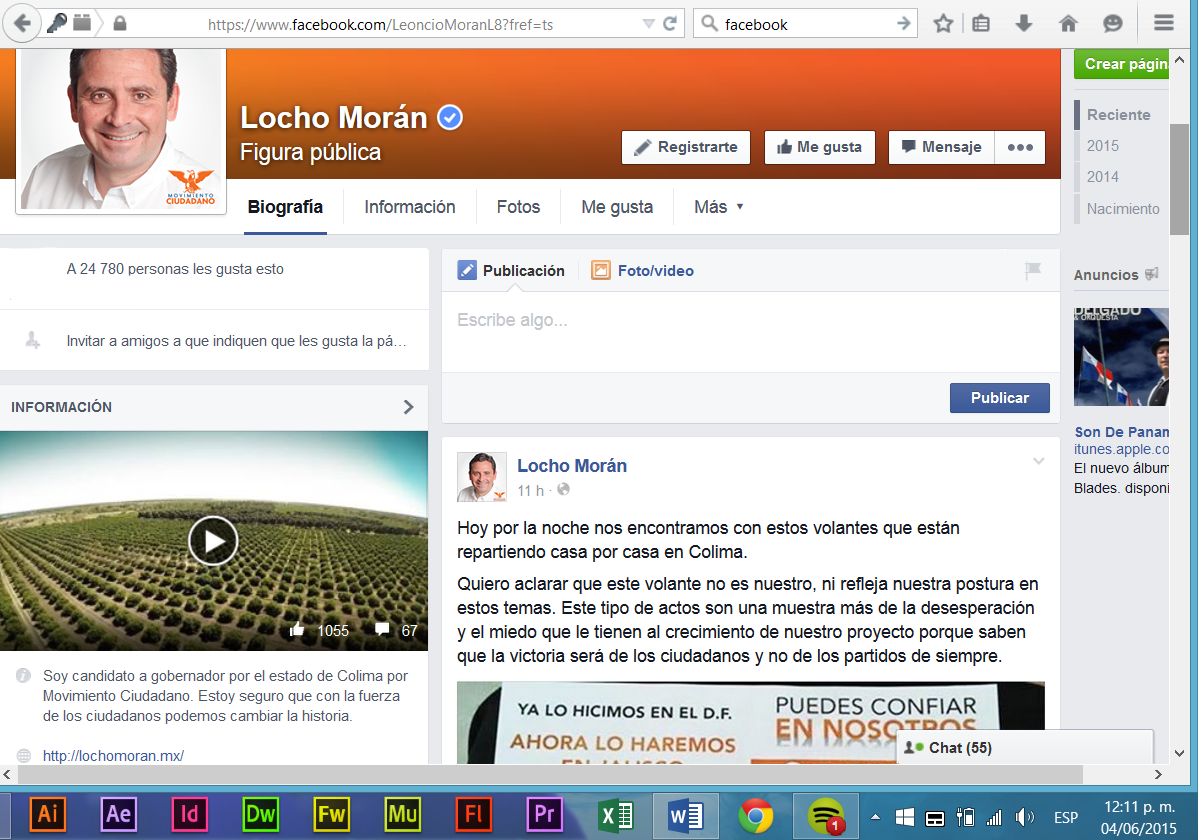Open Locho Morán post author link
This screenshot has height=840, width=1198.
(571, 465)
